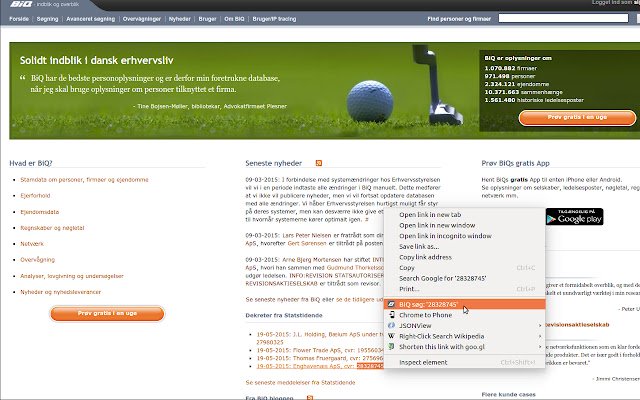Image resolution: width=640 pixels, height=400 pixels.
Task: Click the Wikipedia W icon in context menu
Action: [391, 336]
